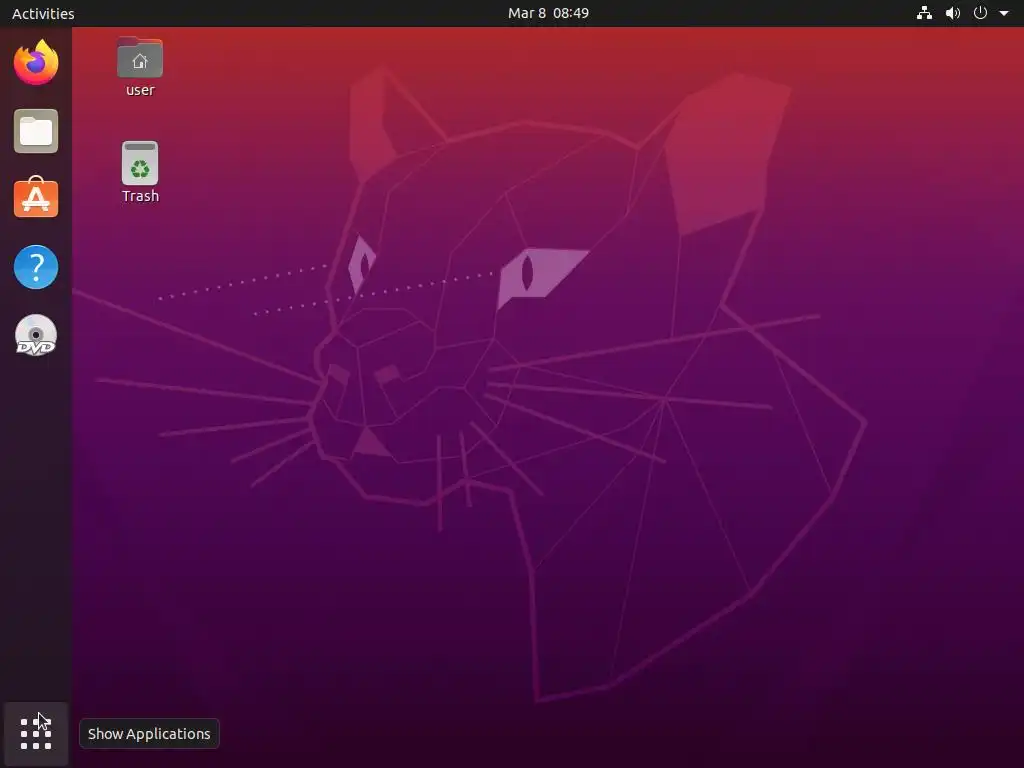Open Ubuntu Software from the dock

pyautogui.click(x=36, y=197)
